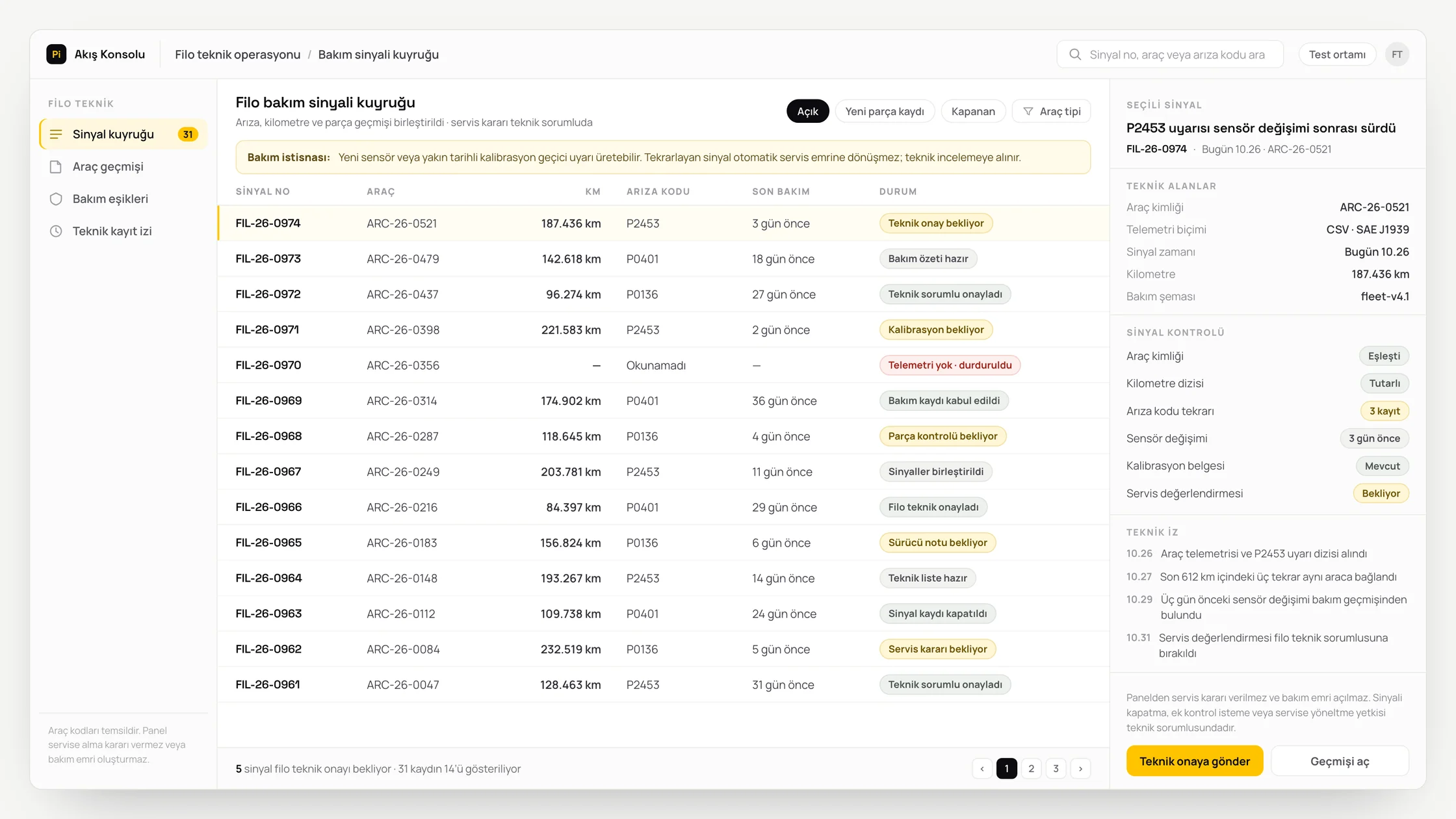Click the Teknik kayıt izi clock icon
The height and width of the screenshot is (819, 1456).
click(x=56, y=231)
